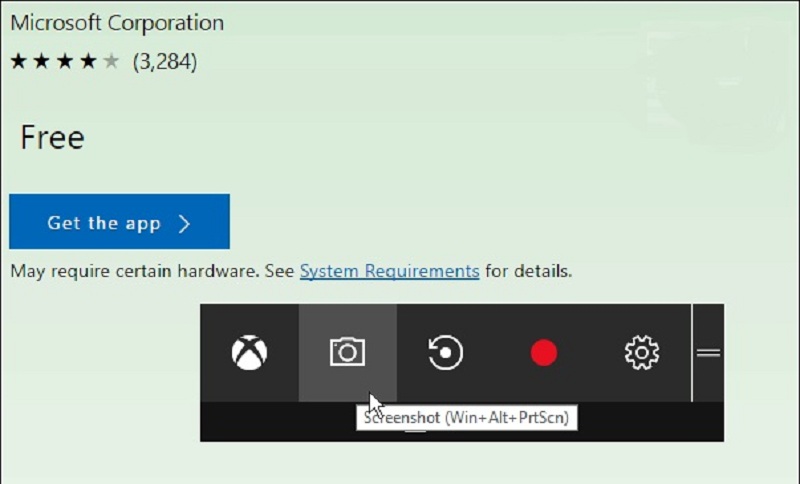Open the 3,284 ratings count

click(x=165, y=62)
